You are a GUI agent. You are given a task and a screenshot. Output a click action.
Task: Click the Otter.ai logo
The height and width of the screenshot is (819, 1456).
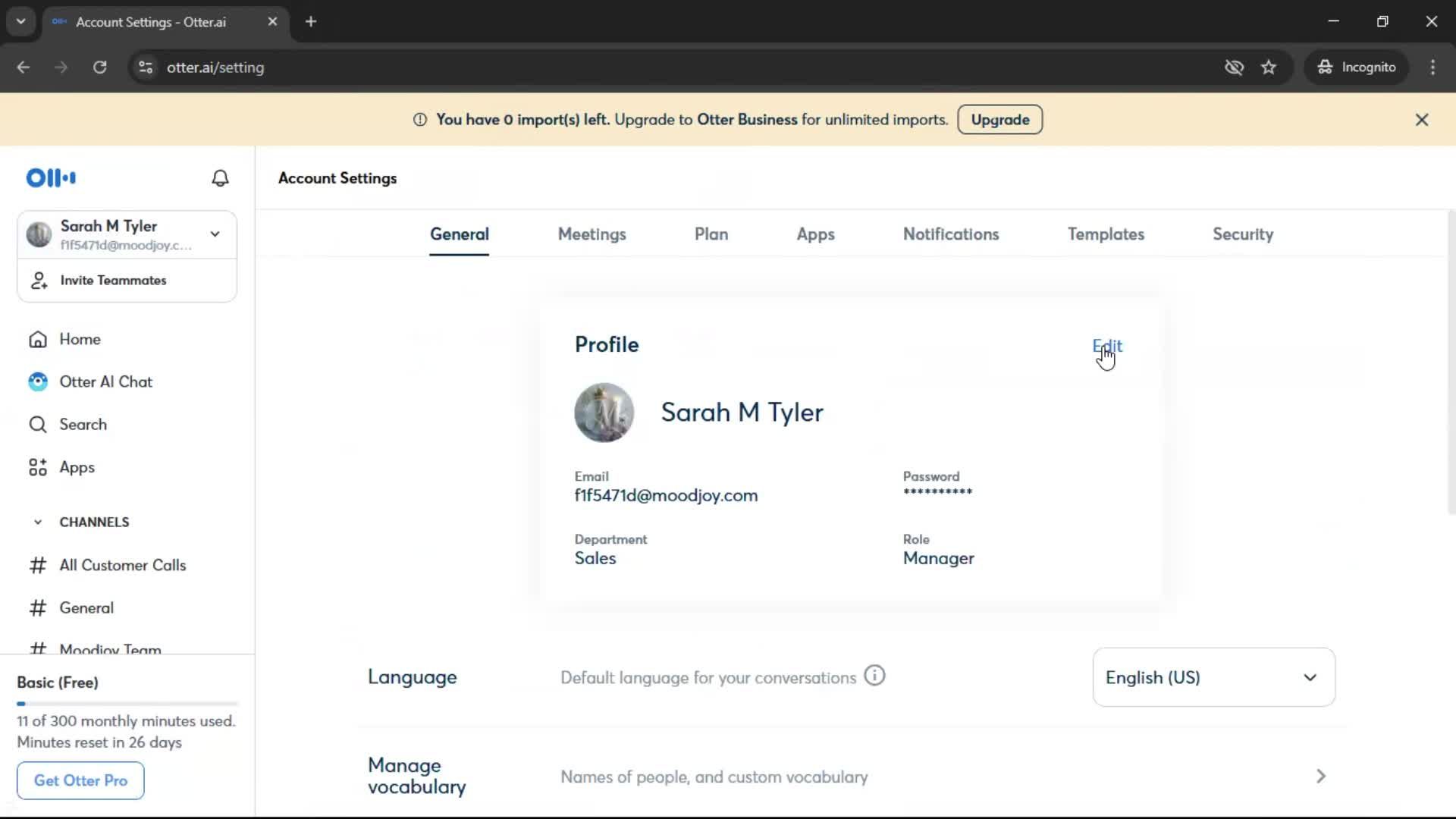point(51,178)
